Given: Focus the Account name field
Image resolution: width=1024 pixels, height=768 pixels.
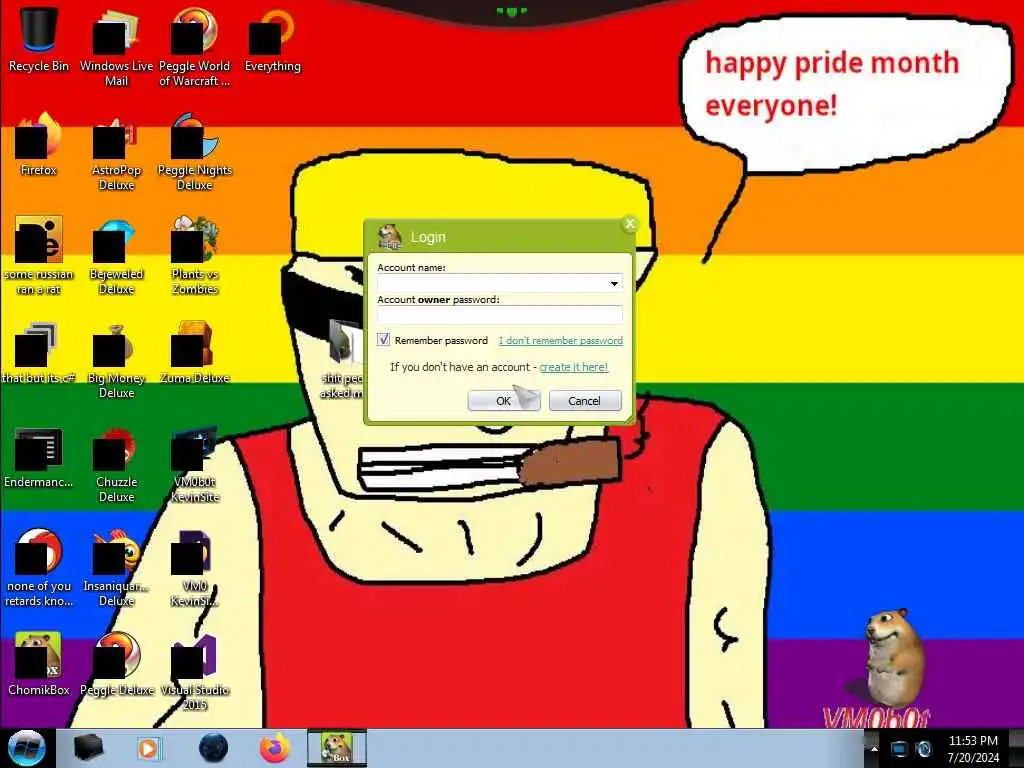Looking at the screenshot, I should coord(500,283).
